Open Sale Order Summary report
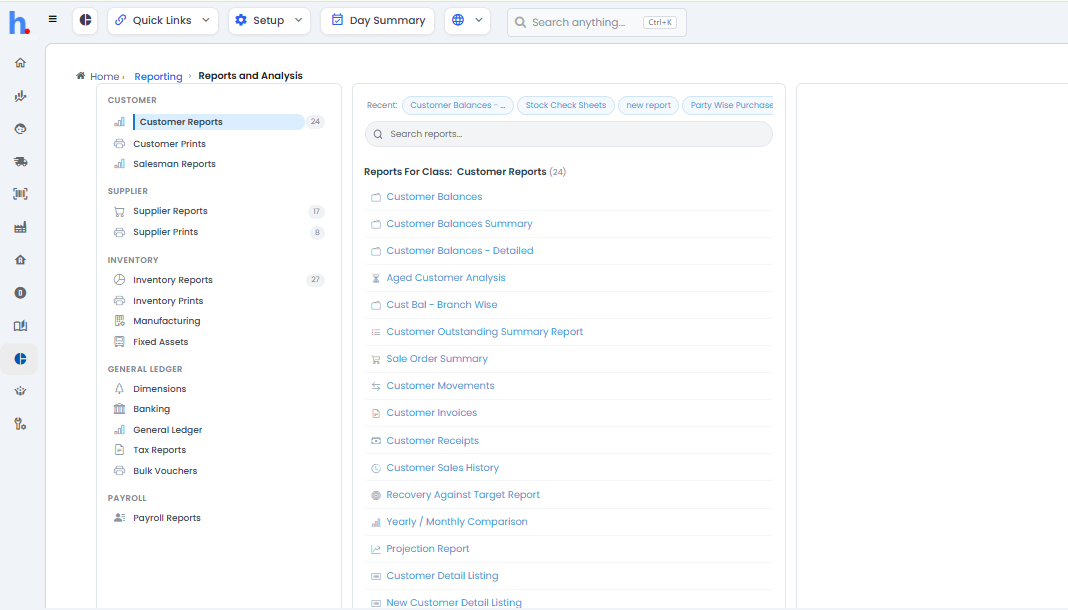Viewport: 1068px width, 610px height. (x=437, y=359)
